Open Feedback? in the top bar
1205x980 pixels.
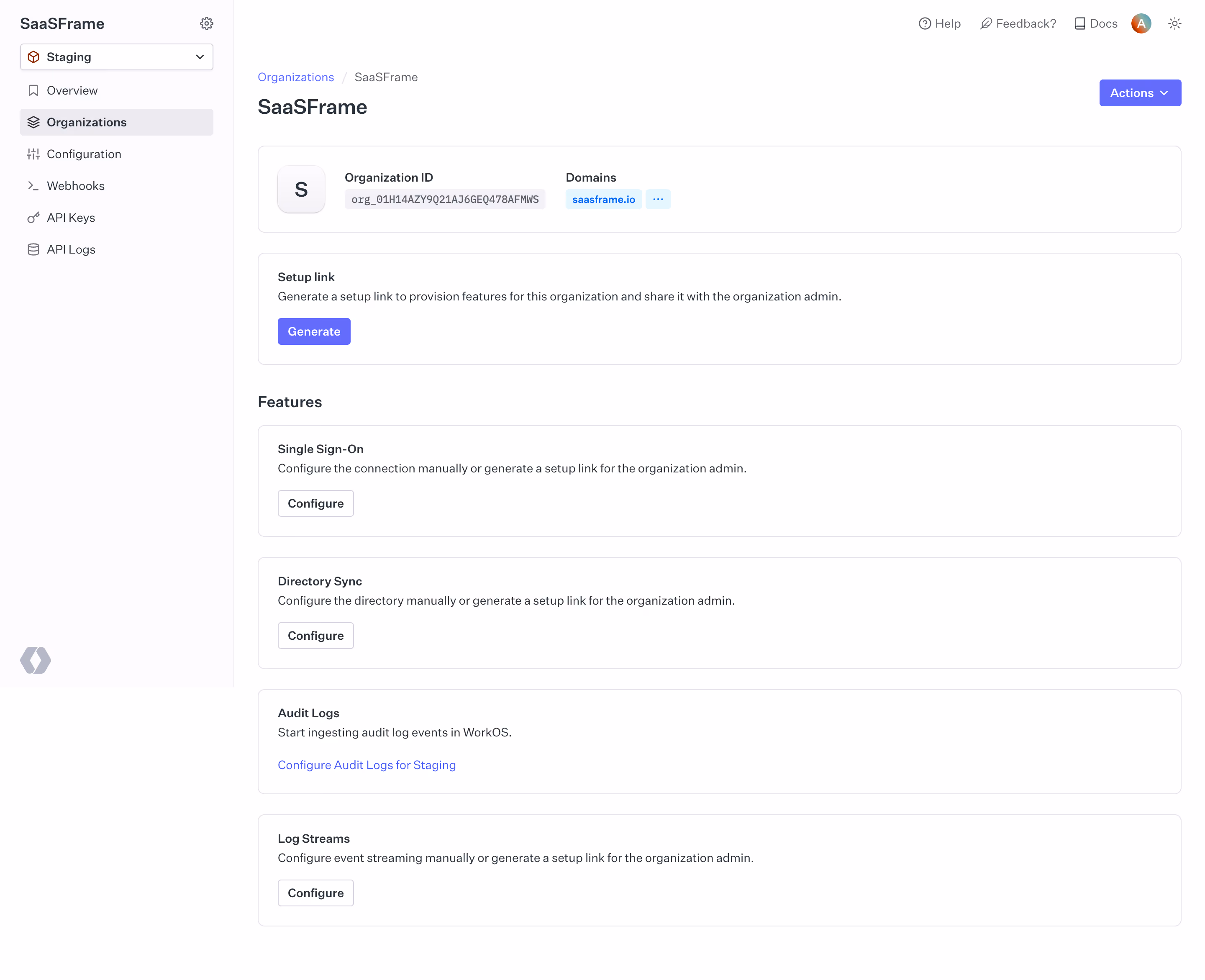tap(1018, 23)
